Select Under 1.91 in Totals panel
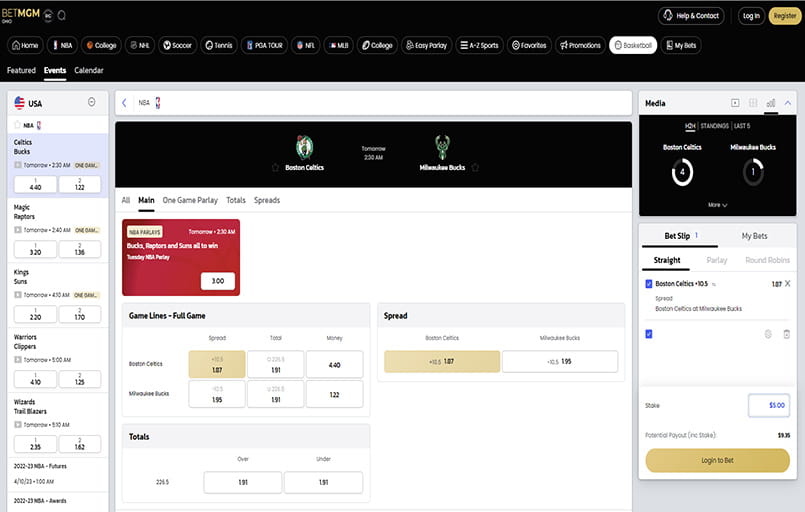805x512 pixels. [323, 482]
